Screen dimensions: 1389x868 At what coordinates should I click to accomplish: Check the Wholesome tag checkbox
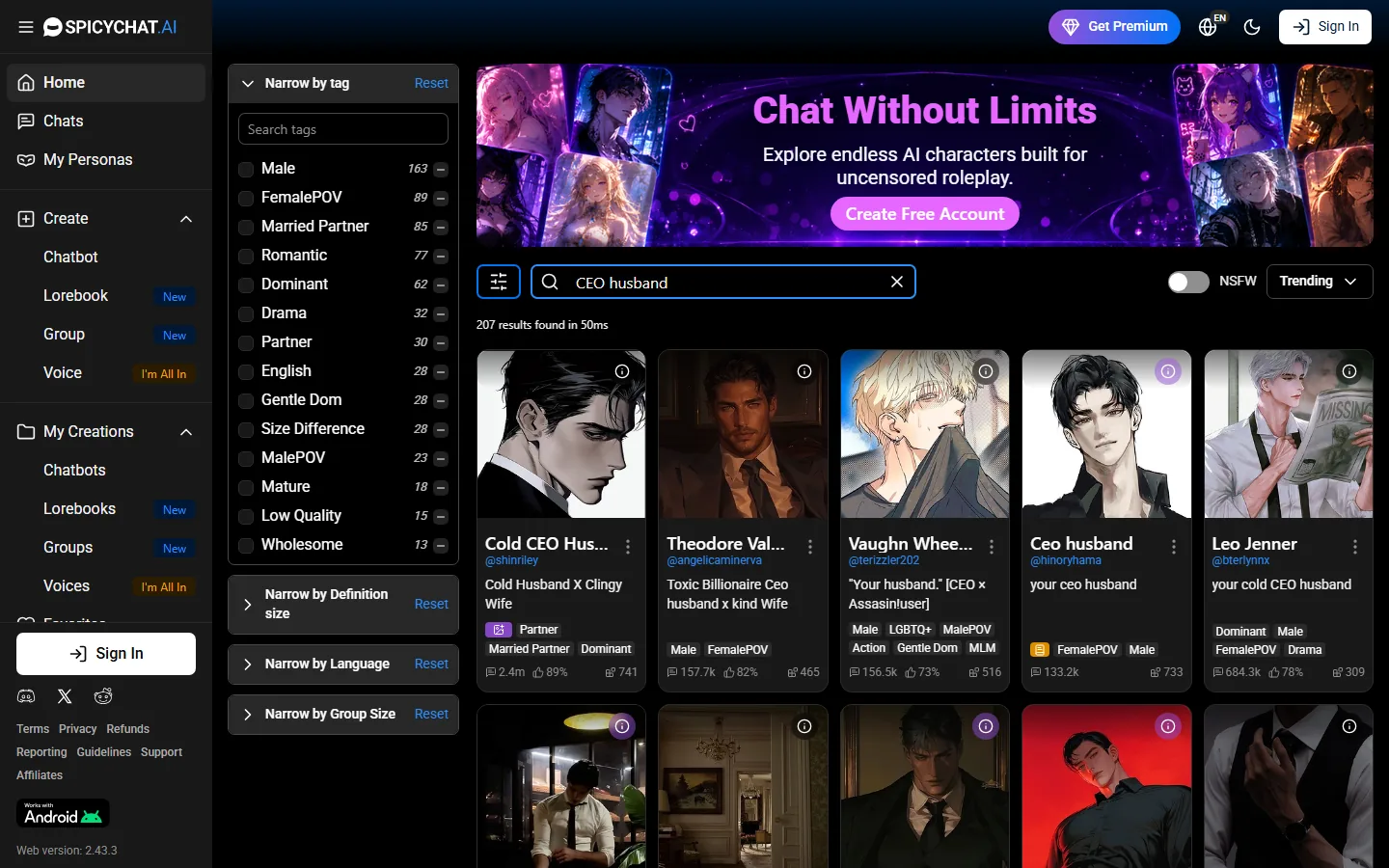pyautogui.click(x=246, y=545)
